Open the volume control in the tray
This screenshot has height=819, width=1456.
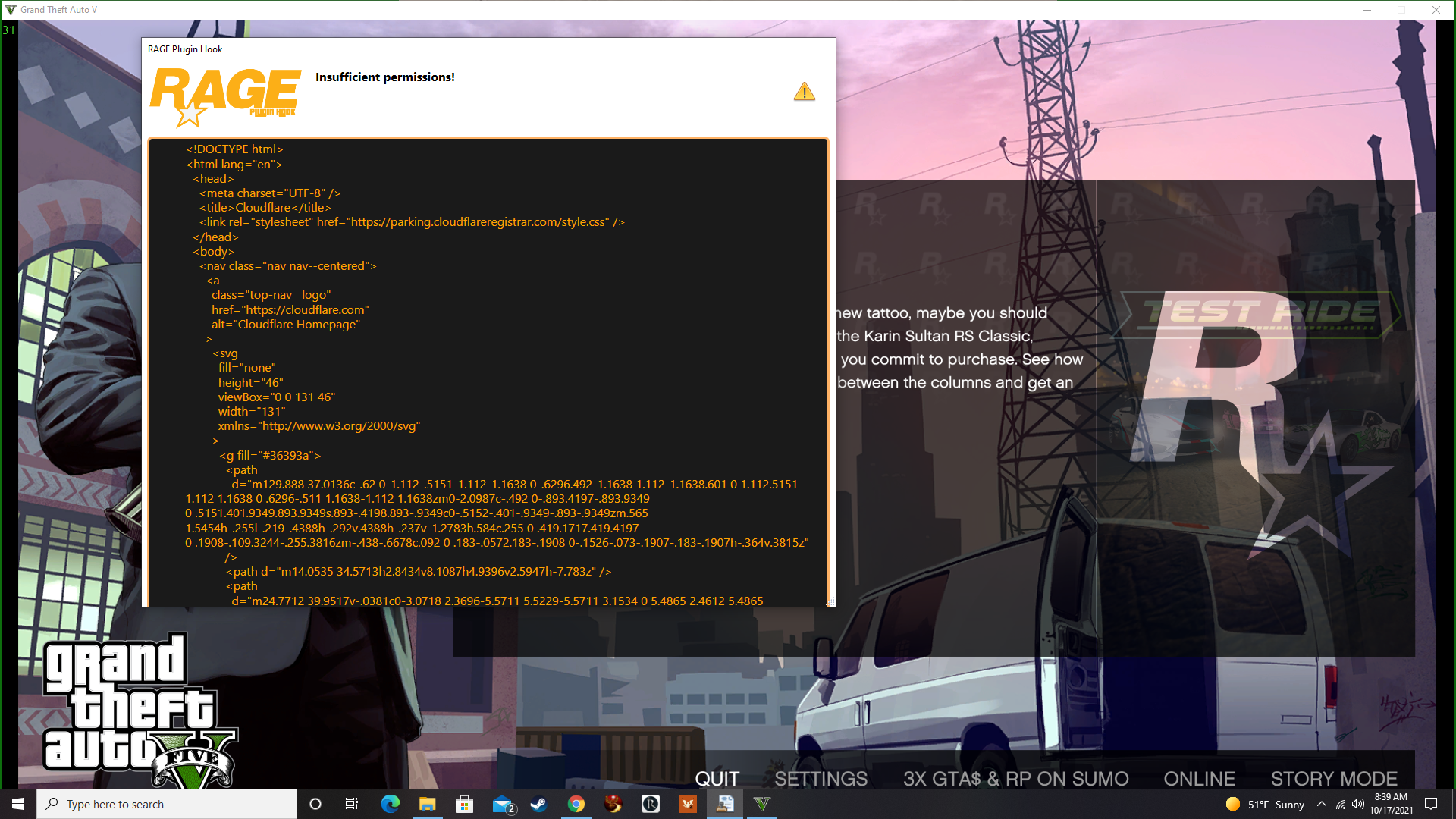tap(1357, 804)
